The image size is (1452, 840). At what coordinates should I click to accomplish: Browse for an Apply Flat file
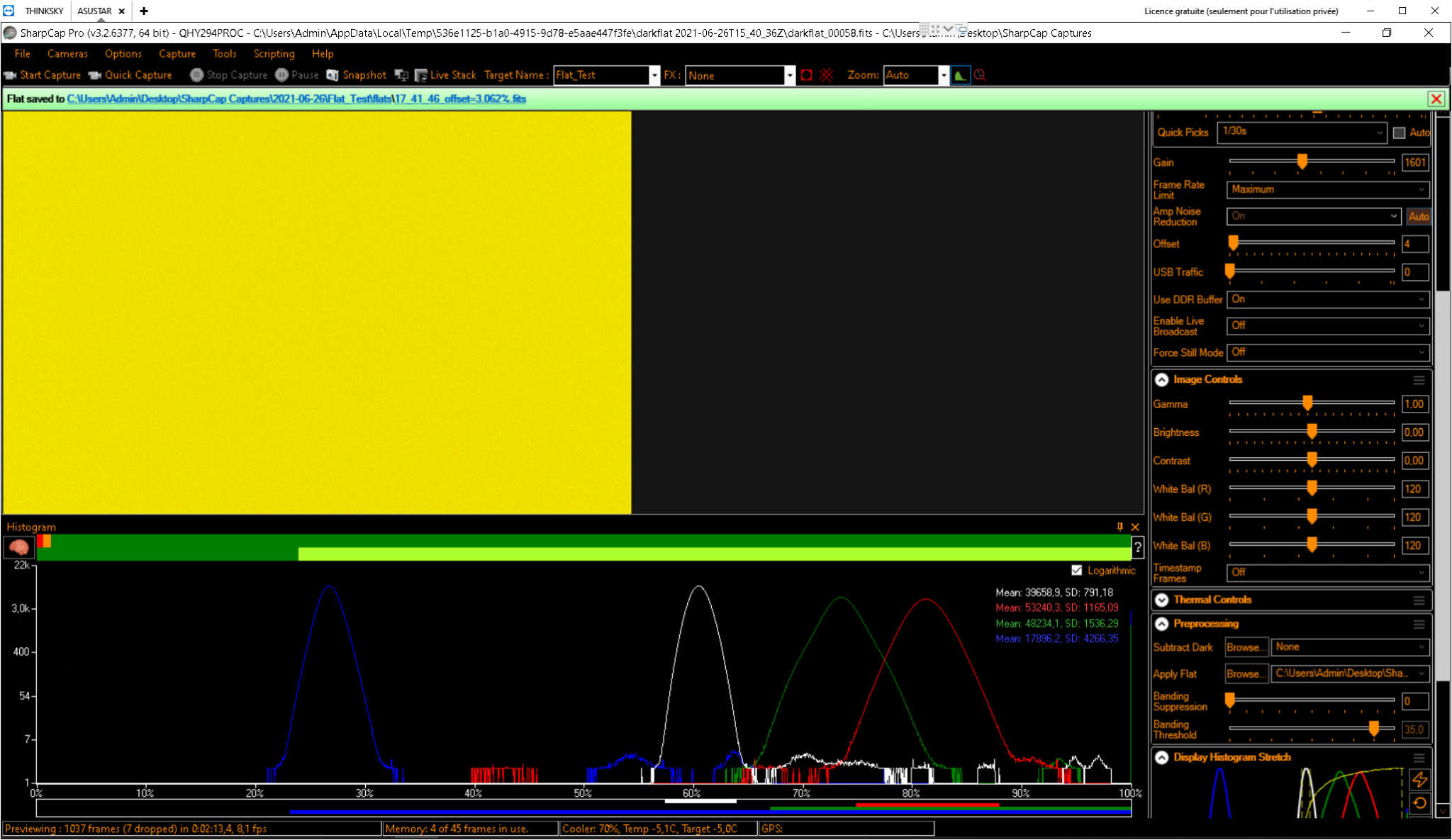pyautogui.click(x=1246, y=673)
